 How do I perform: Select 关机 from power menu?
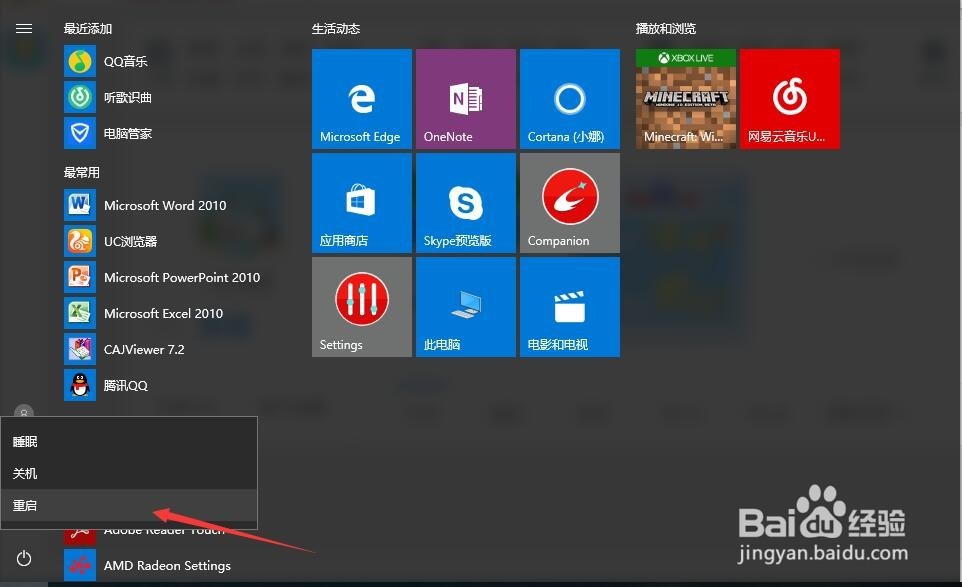(129, 474)
